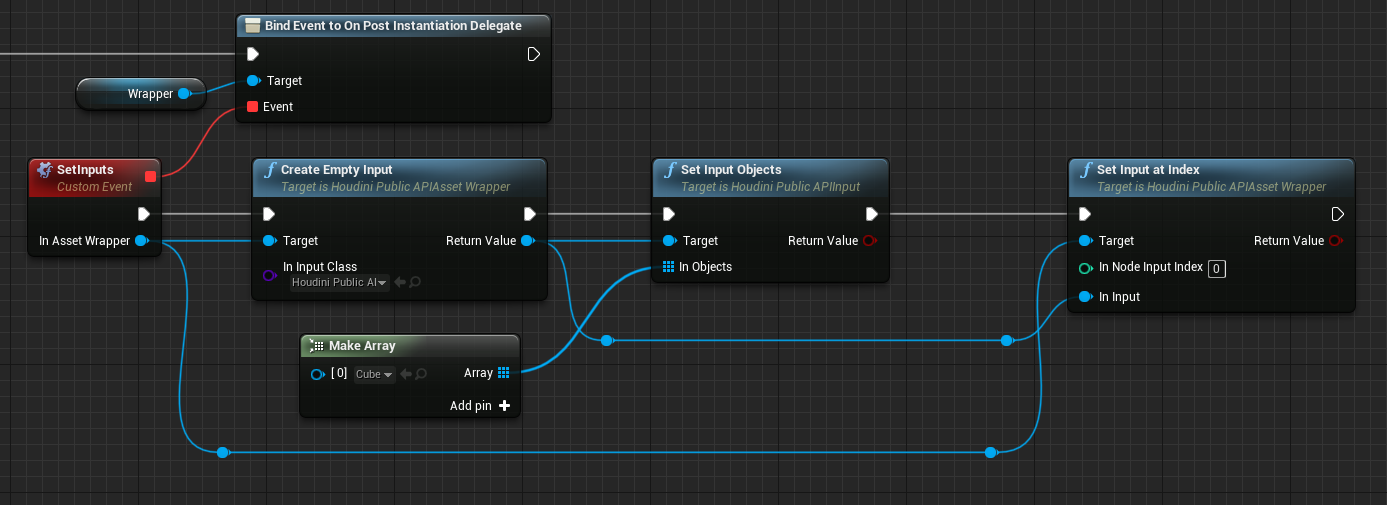
Task: Click the In Objects array input pin
Action: click(668, 267)
